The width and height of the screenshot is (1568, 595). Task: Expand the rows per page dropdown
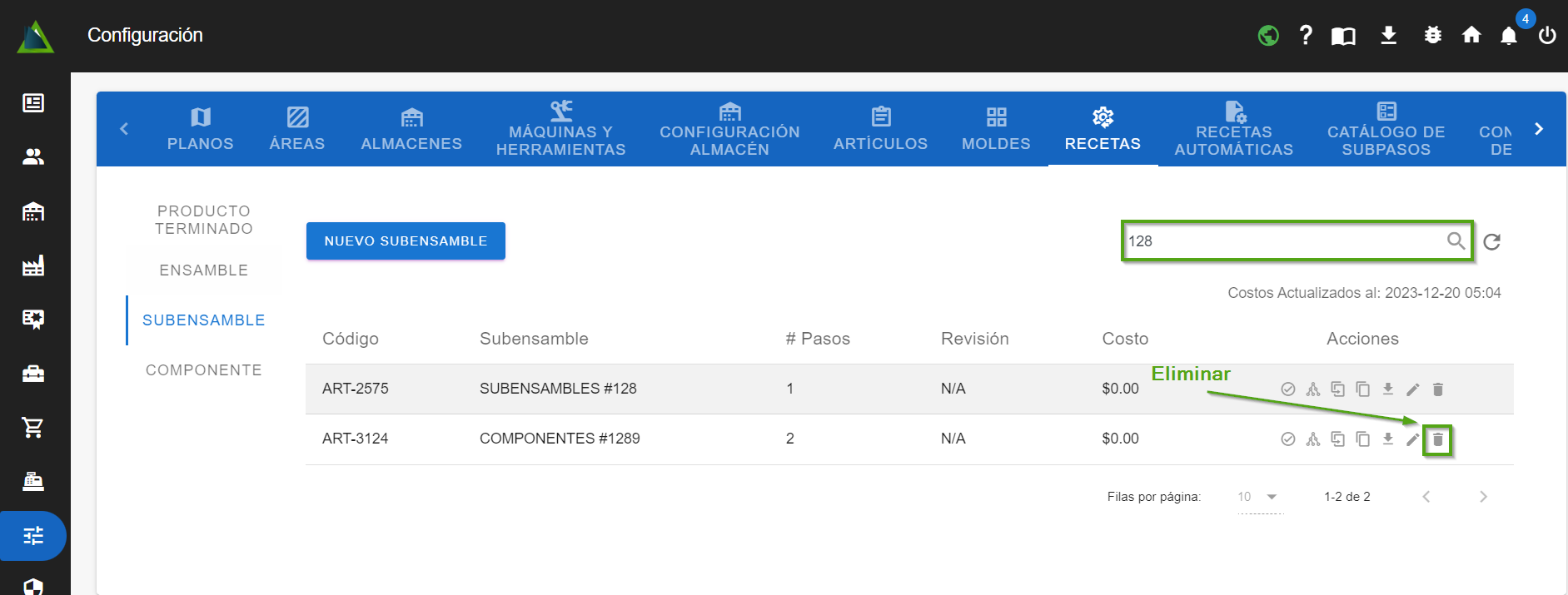[x=1258, y=497]
